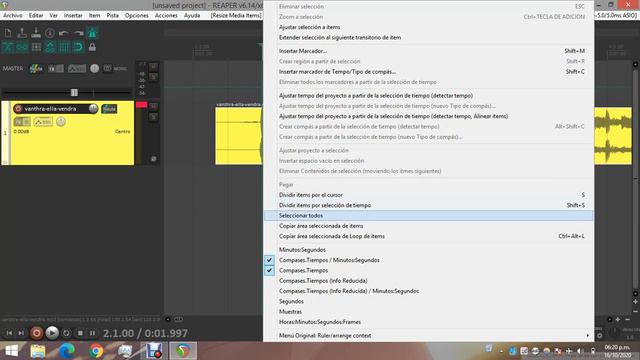Toggle auto-crossfade toolbar button
Viewport: 640px width, 360px height.
[x=8, y=47]
